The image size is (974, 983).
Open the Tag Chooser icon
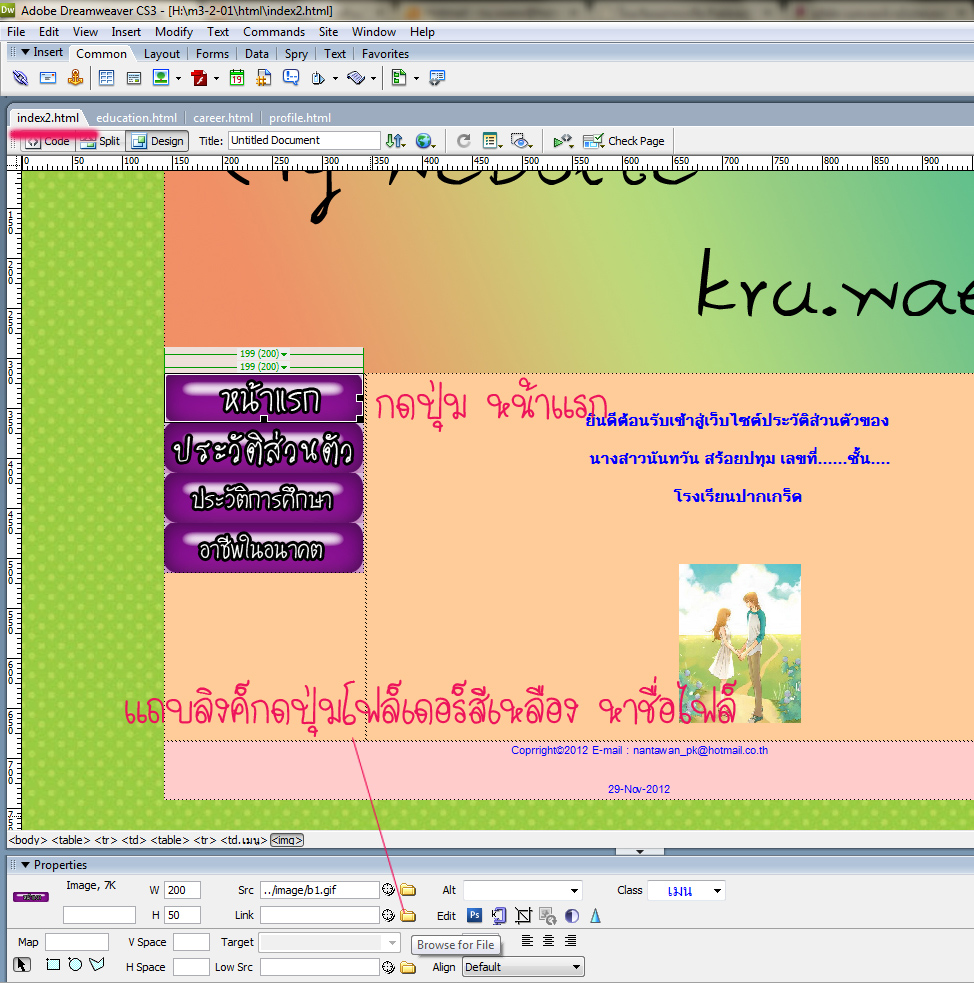tap(437, 78)
